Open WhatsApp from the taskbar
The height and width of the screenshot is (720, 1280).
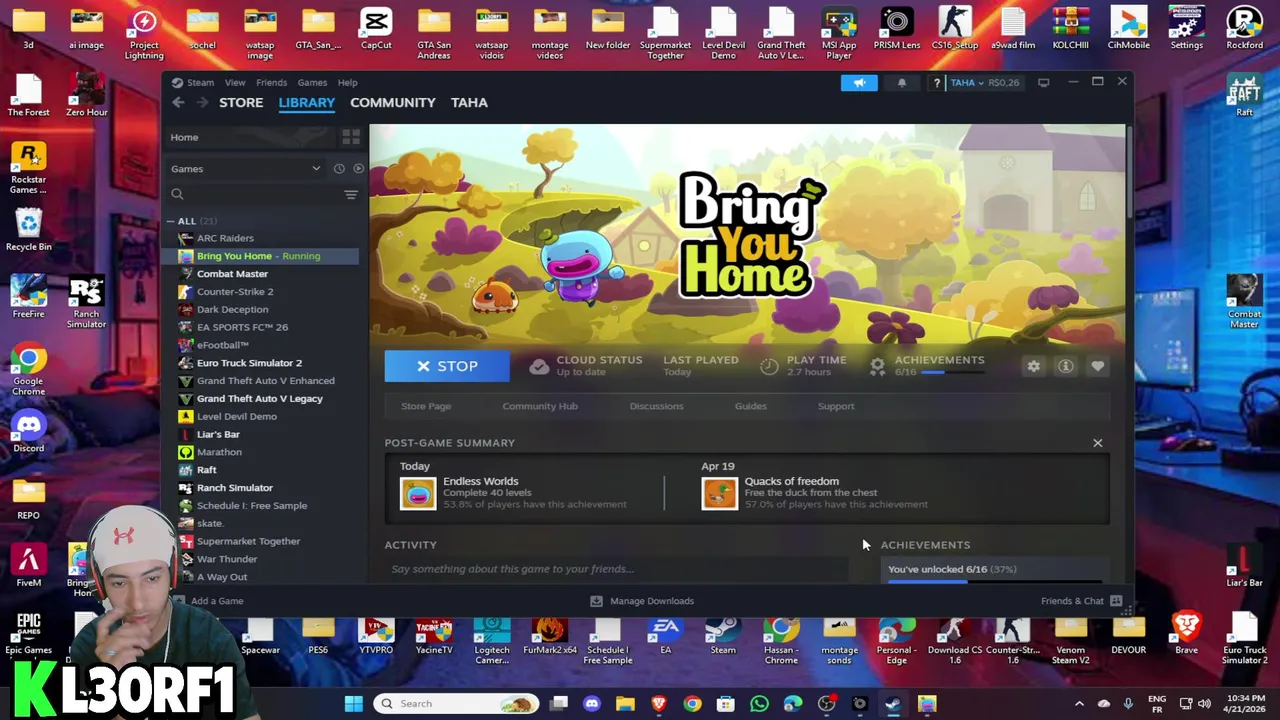point(759,703)
